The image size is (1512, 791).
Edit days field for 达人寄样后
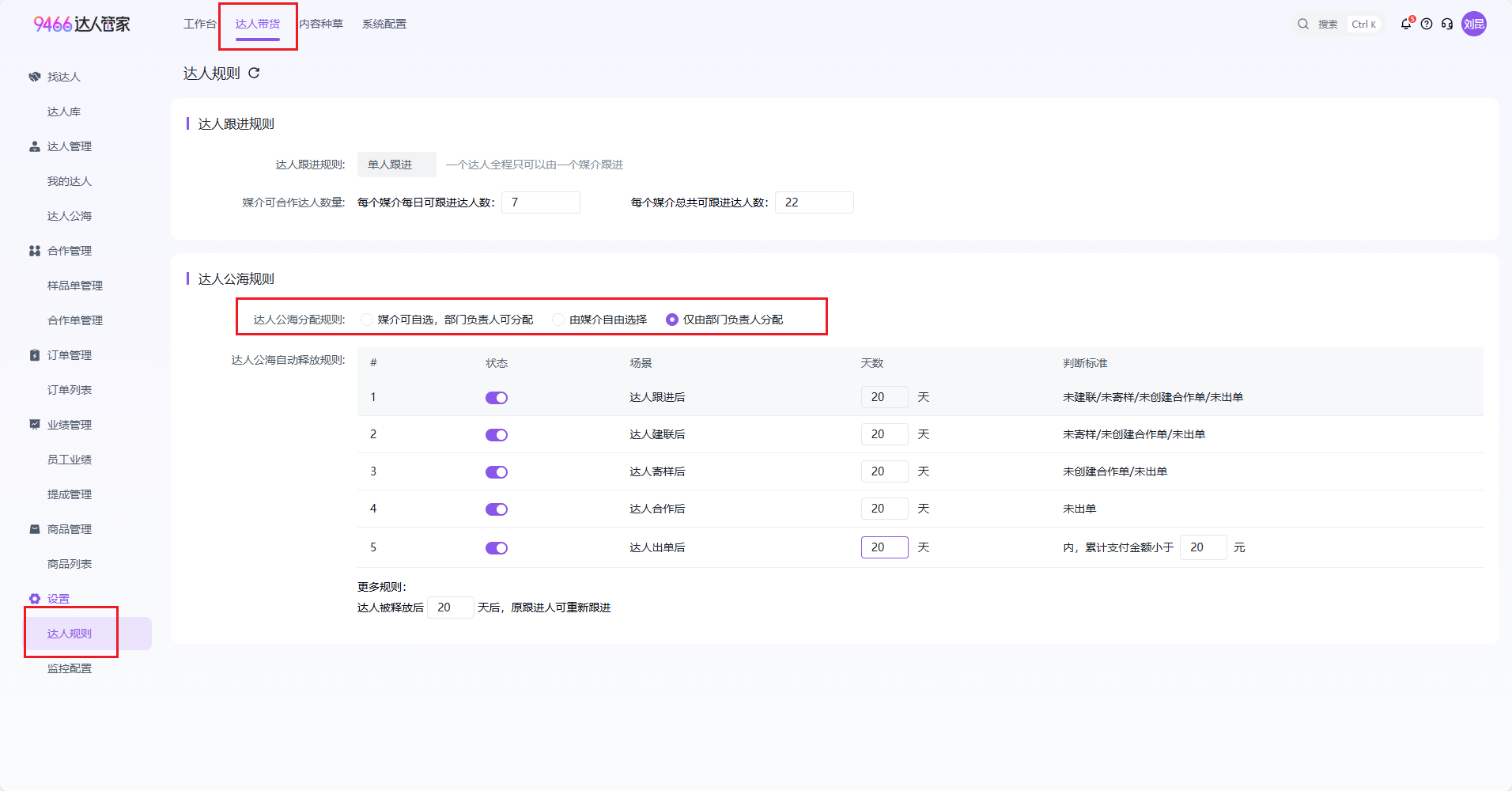tap(885, 471)
